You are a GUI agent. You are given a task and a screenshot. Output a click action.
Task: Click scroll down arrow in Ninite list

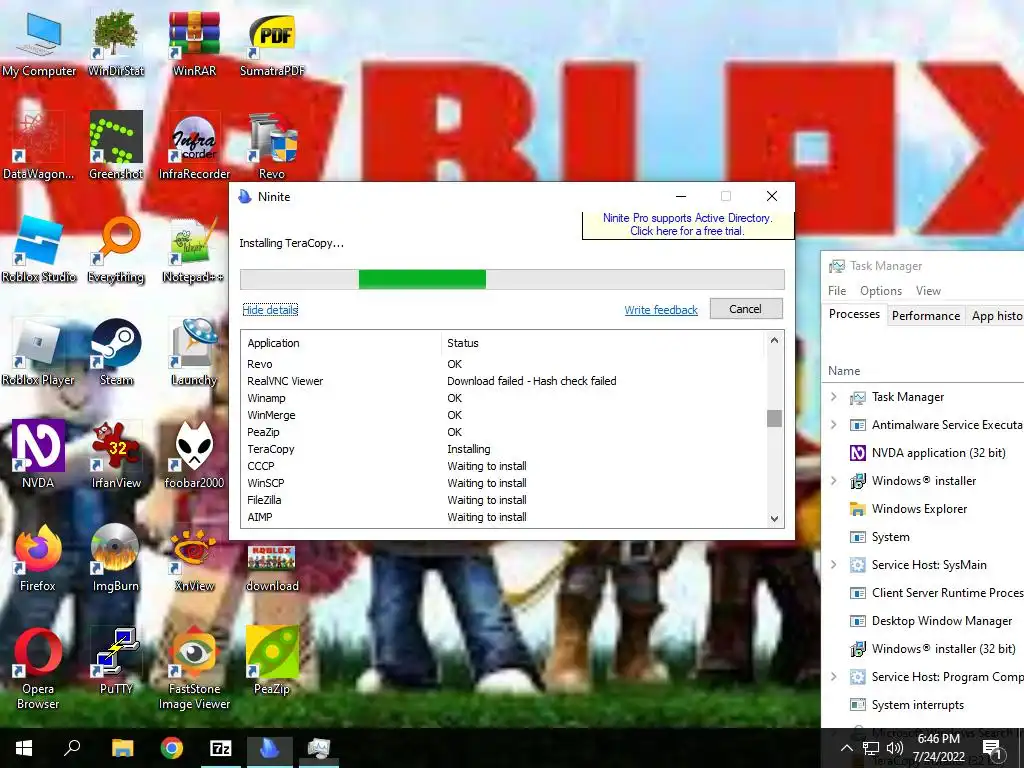774,519
